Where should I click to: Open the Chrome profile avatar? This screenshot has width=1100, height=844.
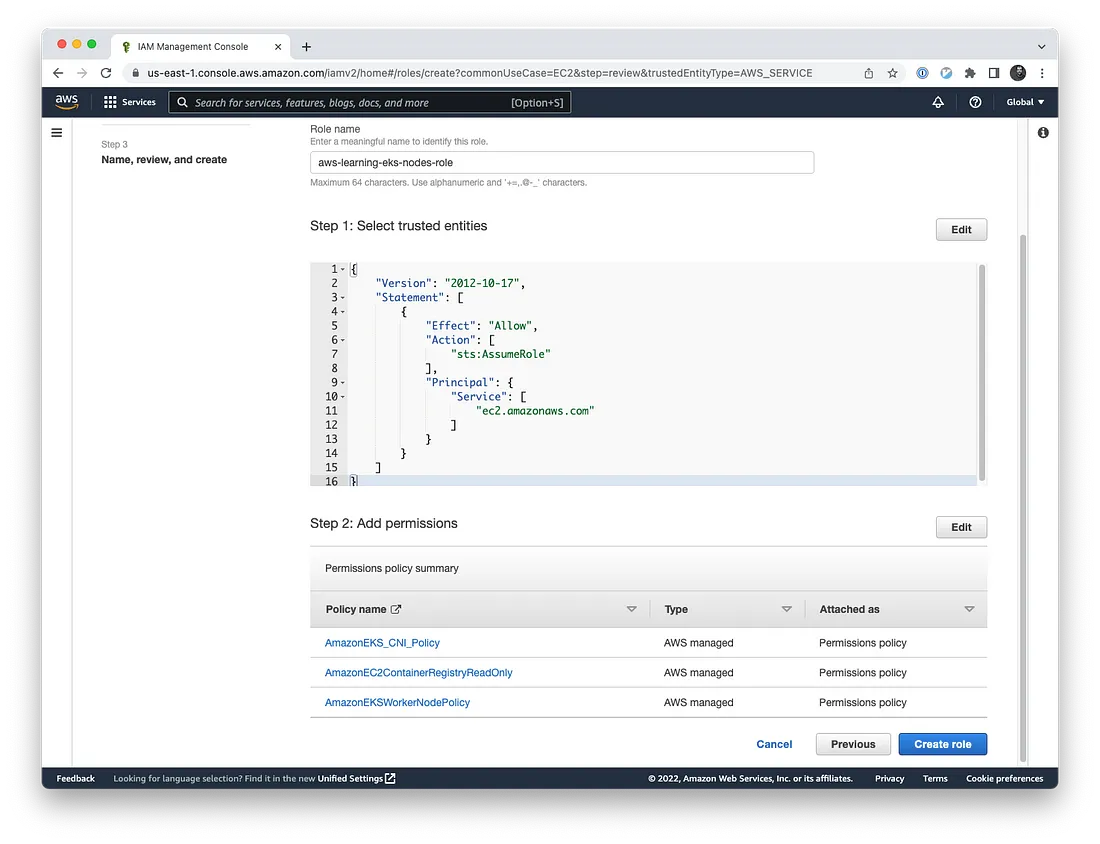click(x=1018, y=73)
